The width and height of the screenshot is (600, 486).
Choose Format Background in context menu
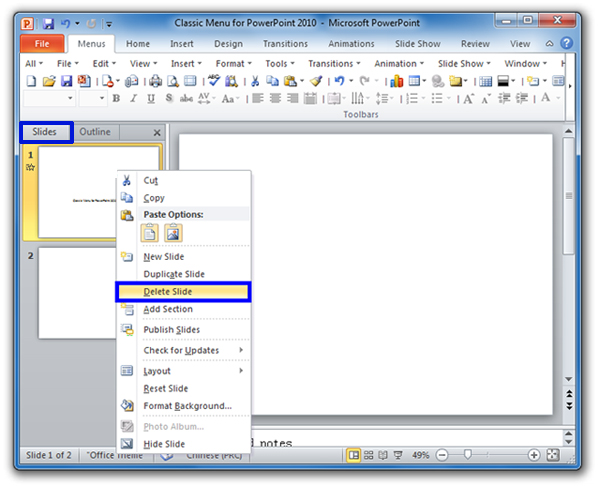click(183, 406)
